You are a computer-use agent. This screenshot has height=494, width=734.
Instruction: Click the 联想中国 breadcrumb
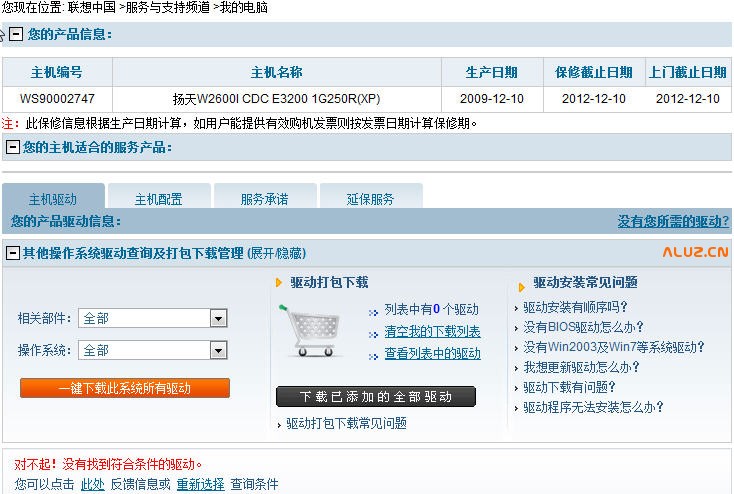pyautogui.click(x=92, y=7)
